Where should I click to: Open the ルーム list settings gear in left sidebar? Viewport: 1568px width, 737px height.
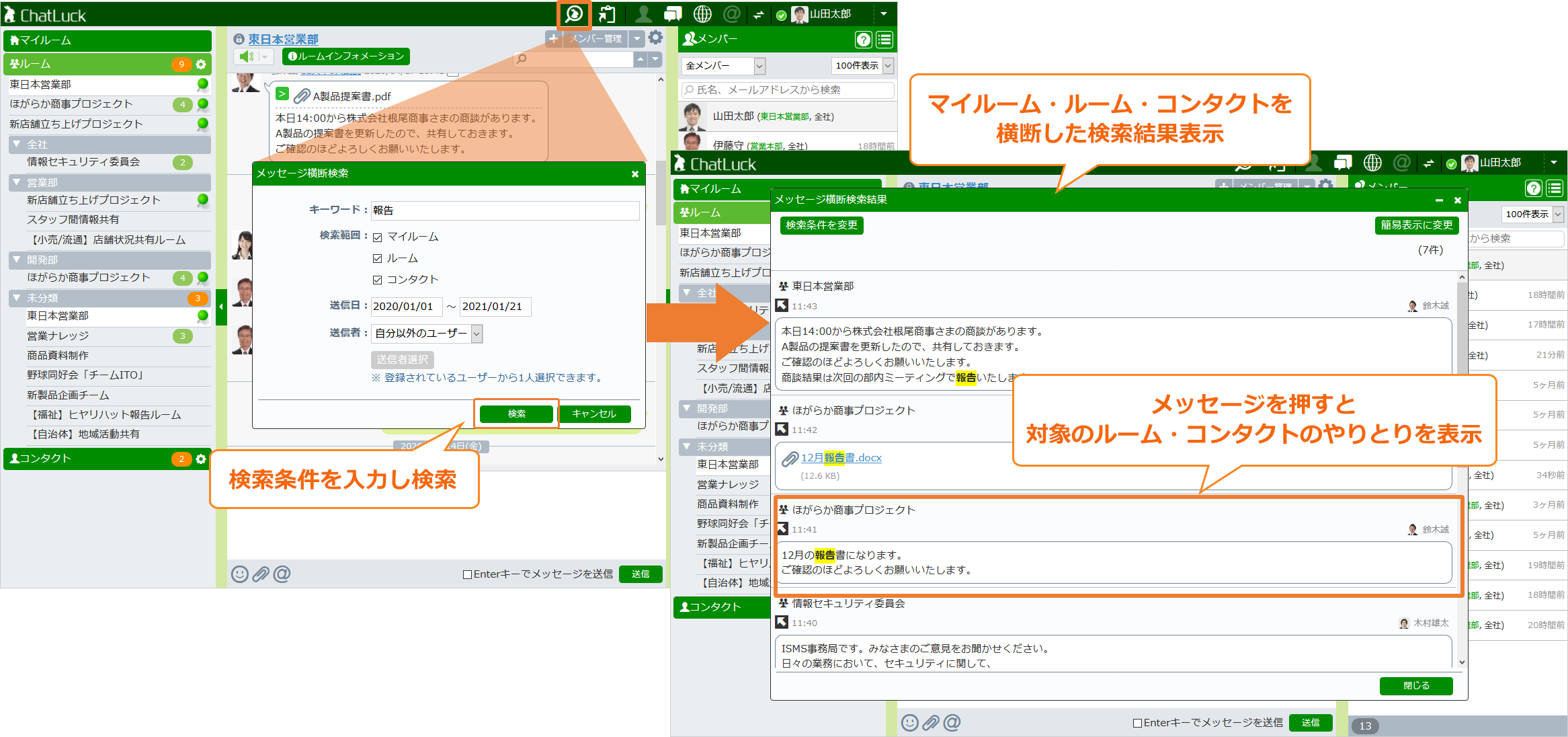point(200,65)
